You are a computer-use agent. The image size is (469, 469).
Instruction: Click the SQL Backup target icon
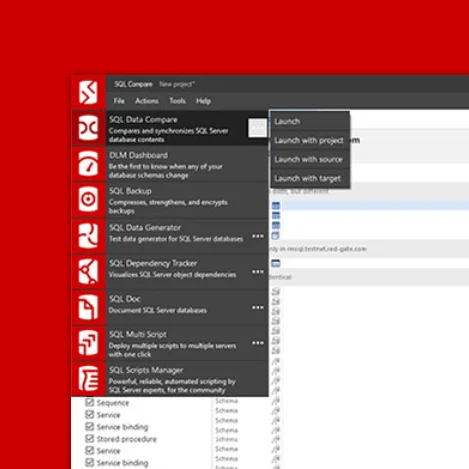(88, 199)
